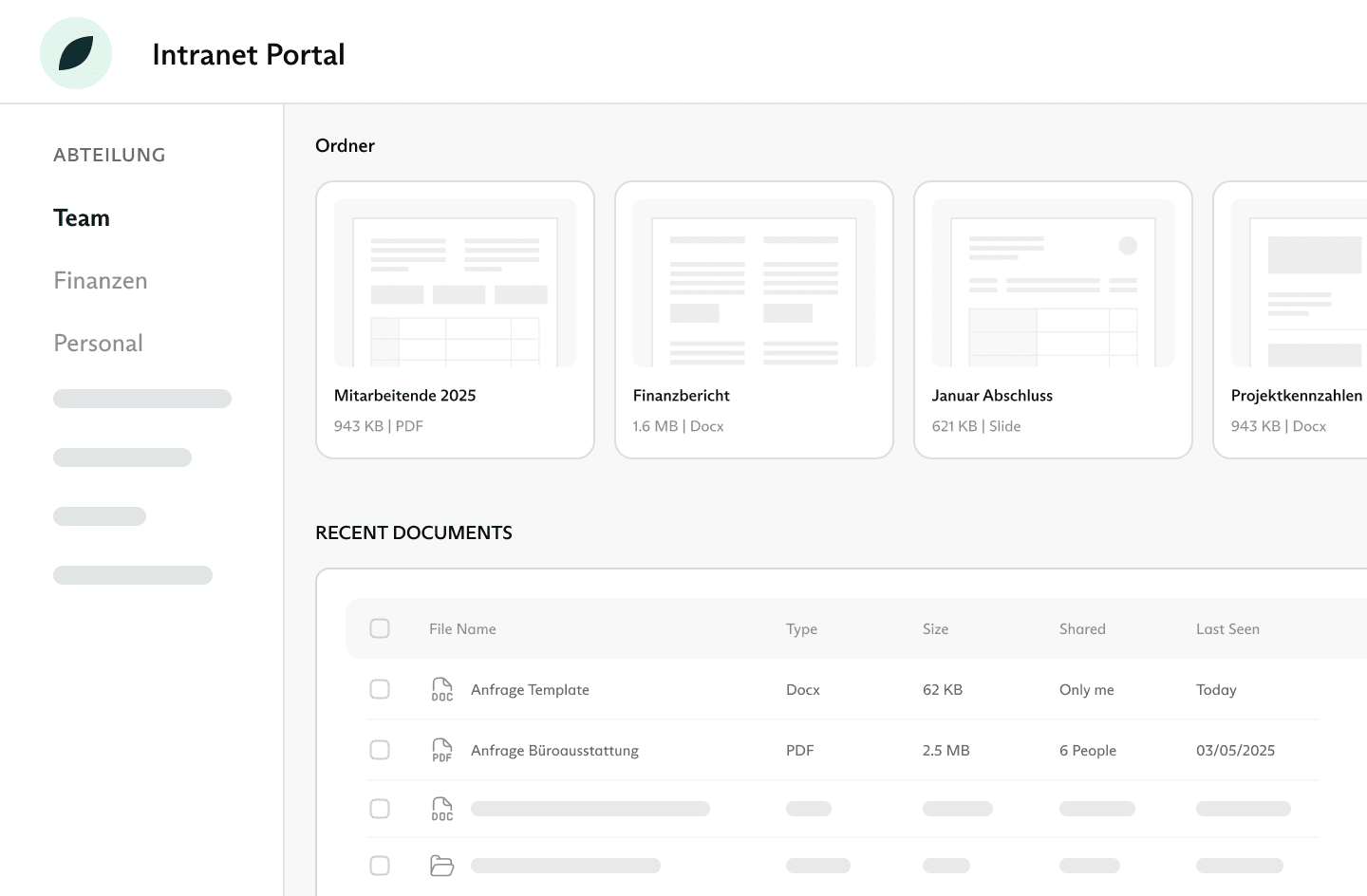This screenshot has width=1367, height=896.
Task: Click the Intranet Portal title
Action: [x=249, y=55]
